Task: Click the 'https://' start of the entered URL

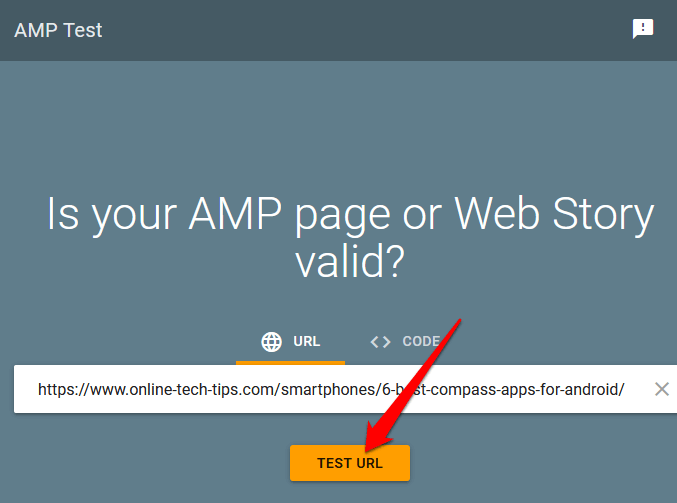Action: (65, 389)
